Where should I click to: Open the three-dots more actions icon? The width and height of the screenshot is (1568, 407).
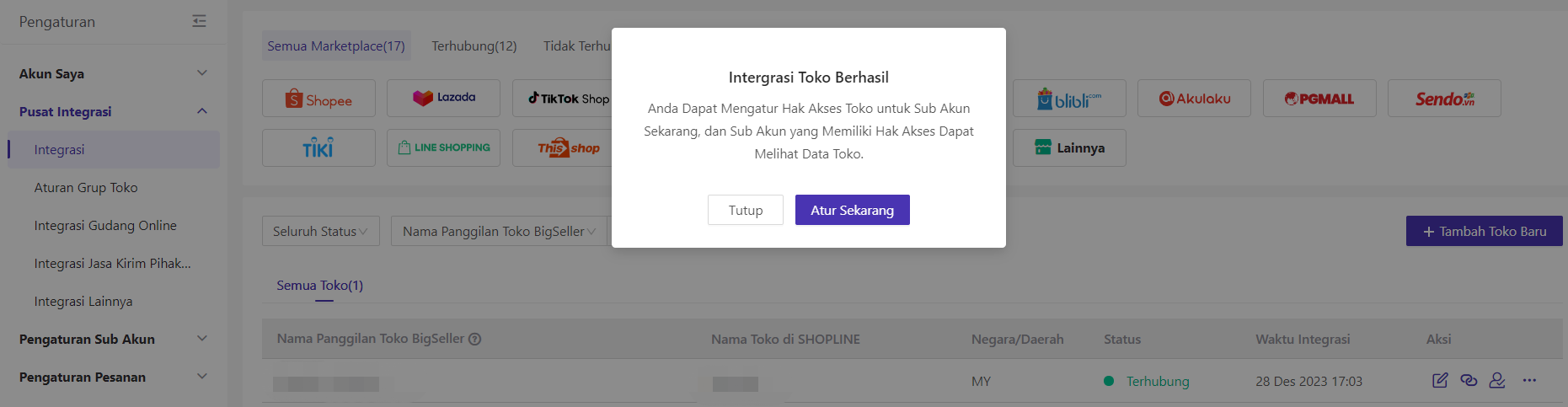[x=1529, y=380]
